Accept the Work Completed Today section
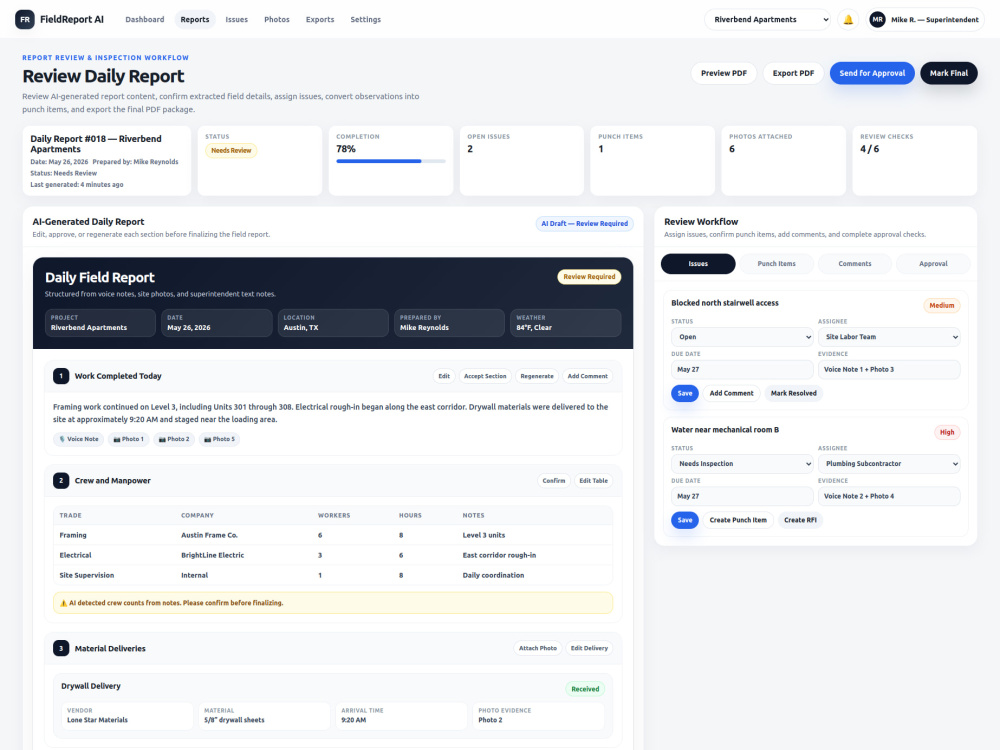Image resolution: width=1000 pixels, height=750 pixels. (485, 376)
